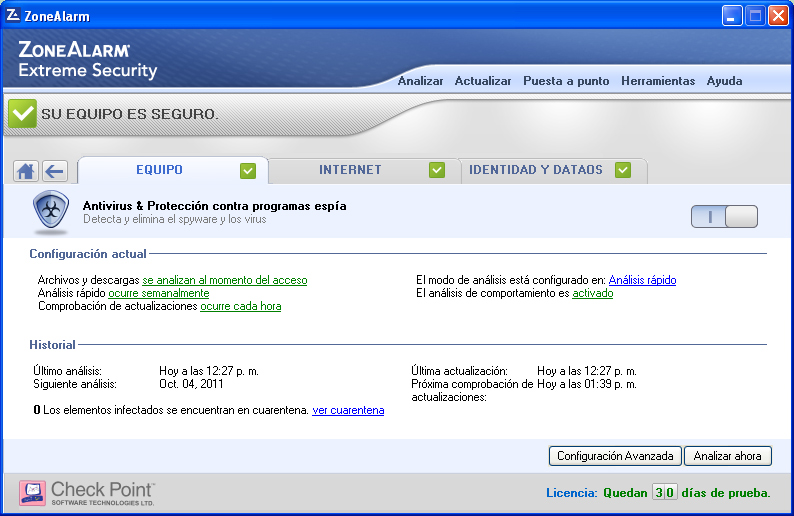Open the Actualizar menu
The height and width of the screenshot is (516, 794).
point(483,81)
